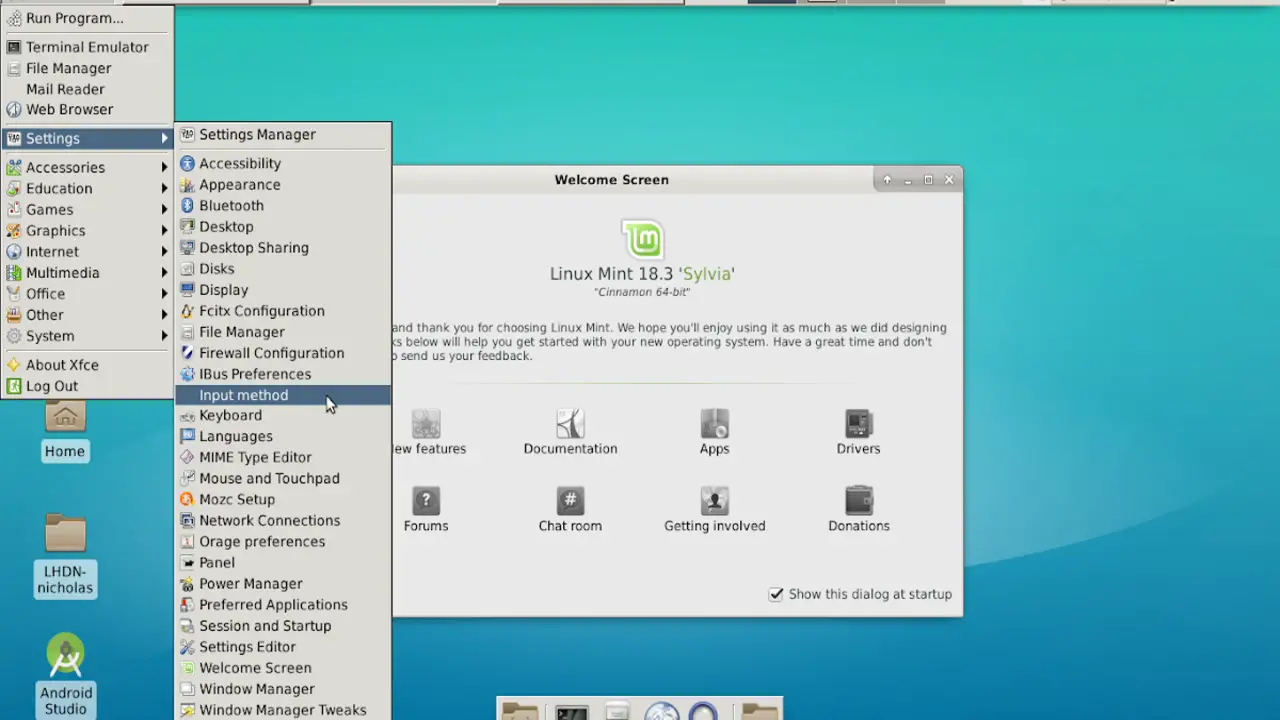This screenshot has height=720, width=1280.
Task: Open Settings Editor entry
Action: click(x=283, y=646)
